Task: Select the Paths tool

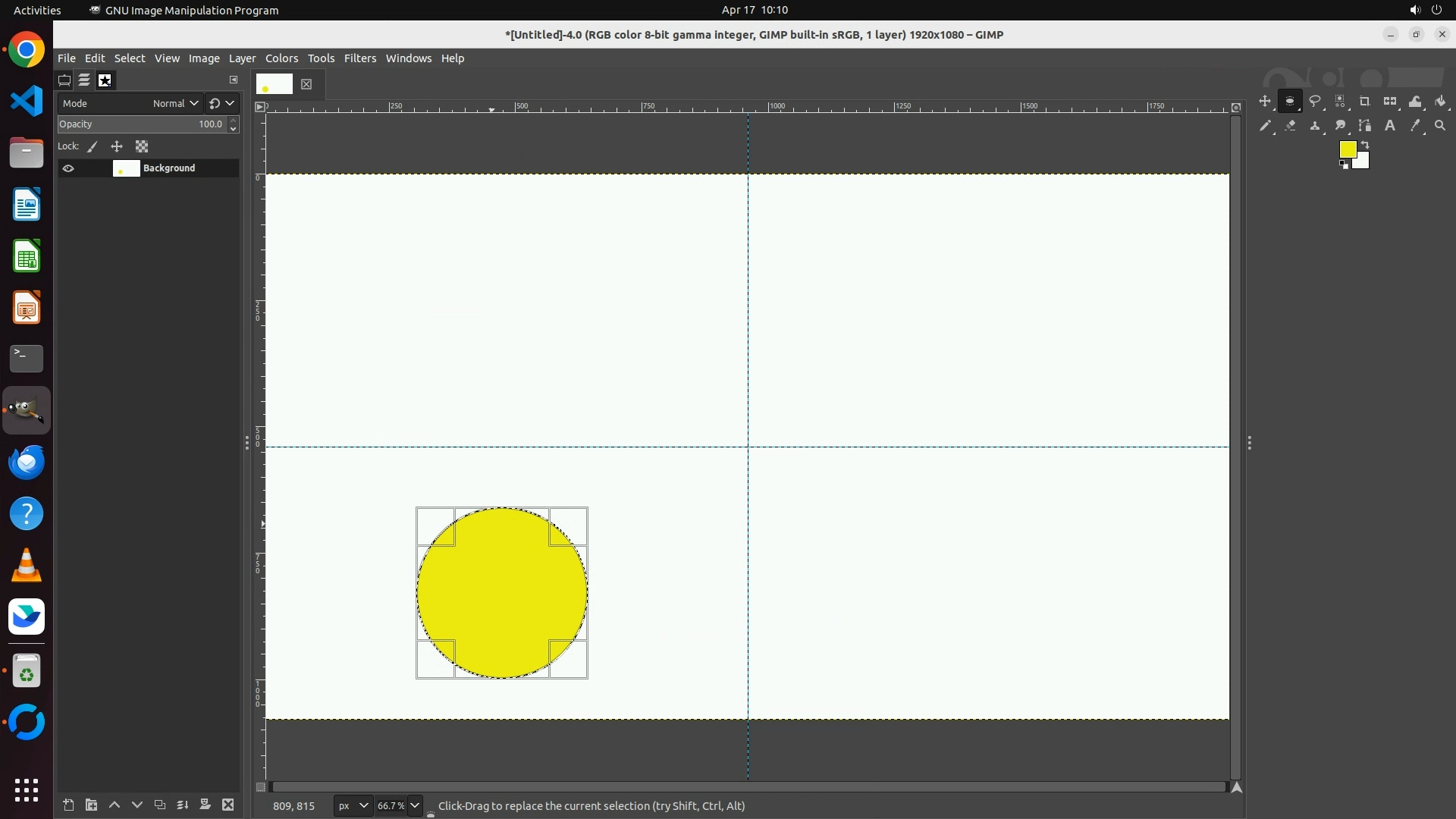Action: [1365, 126]
